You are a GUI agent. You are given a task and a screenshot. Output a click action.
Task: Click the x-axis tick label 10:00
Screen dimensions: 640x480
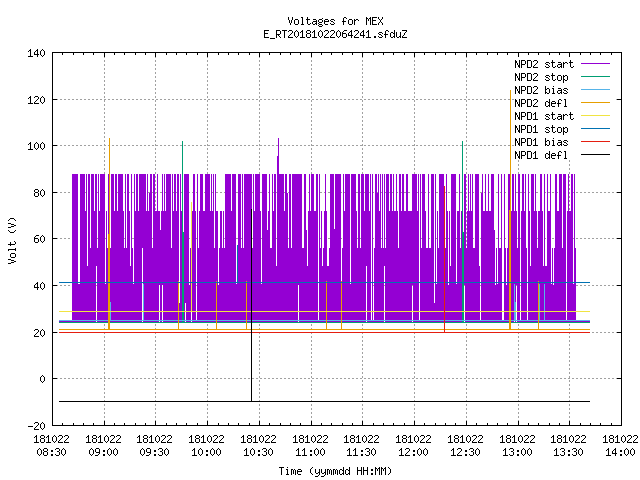[x=207, y=452]
